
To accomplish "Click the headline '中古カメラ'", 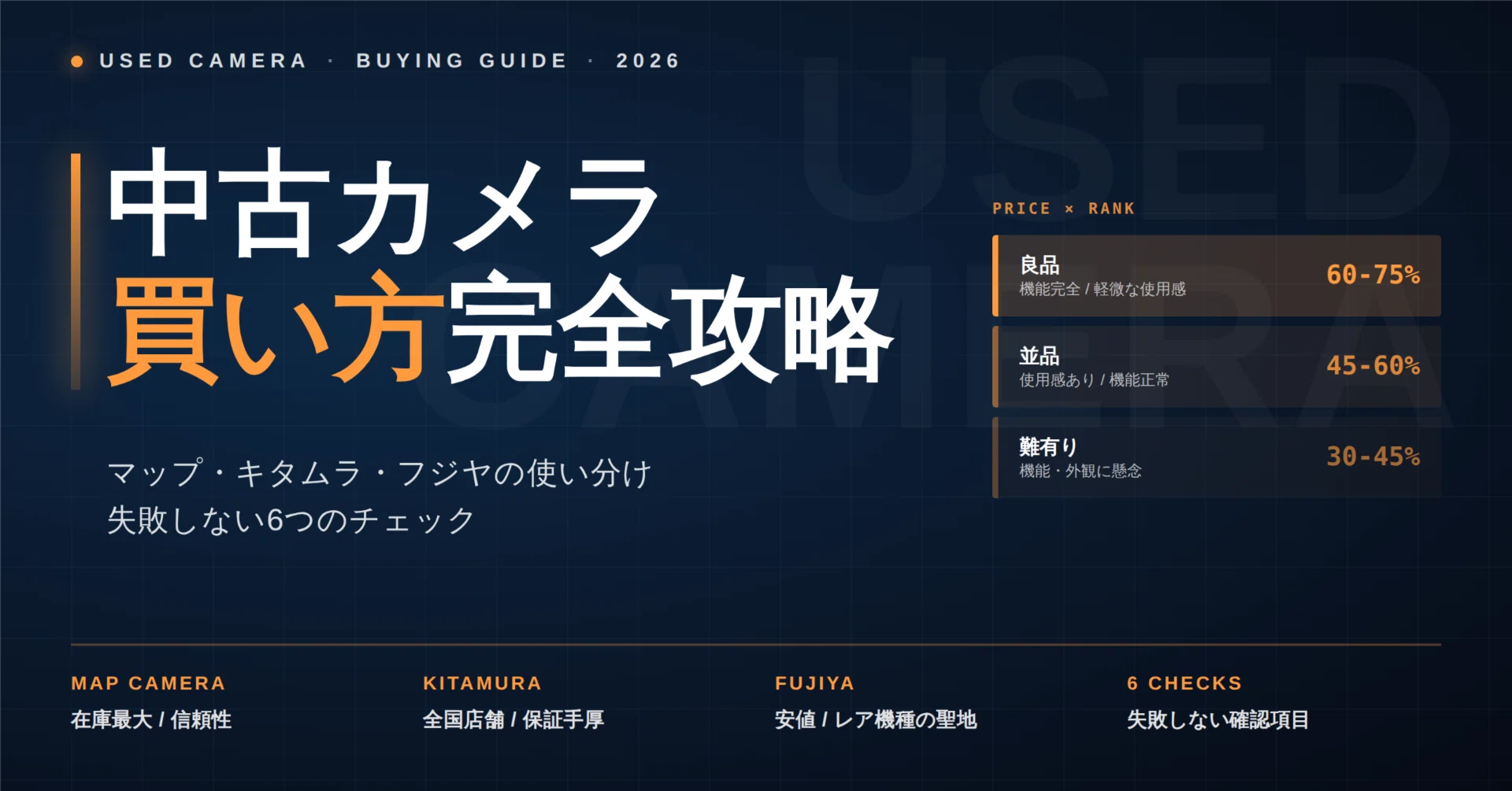I will 383,203.
